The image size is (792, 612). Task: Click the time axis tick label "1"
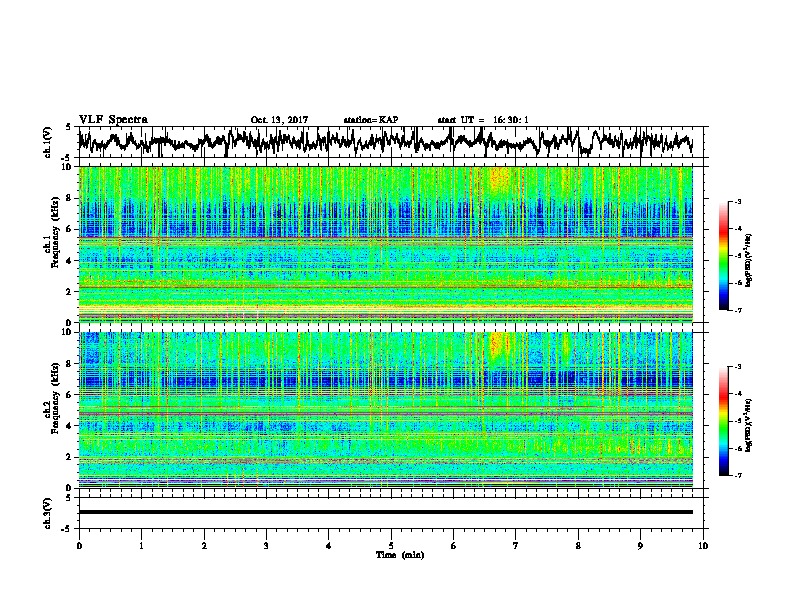point(141,545)
